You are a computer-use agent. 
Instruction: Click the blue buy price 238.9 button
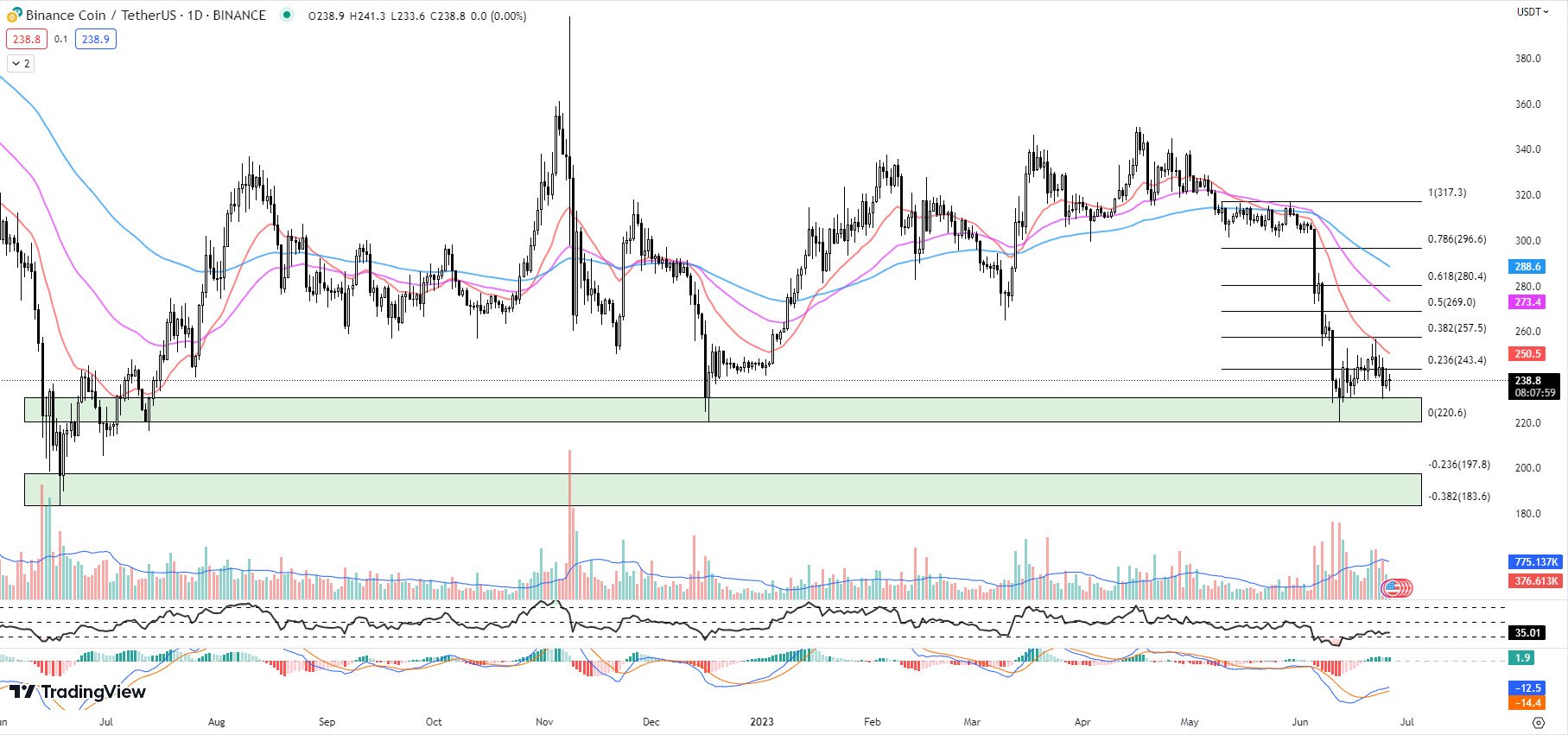click(95, 39)
